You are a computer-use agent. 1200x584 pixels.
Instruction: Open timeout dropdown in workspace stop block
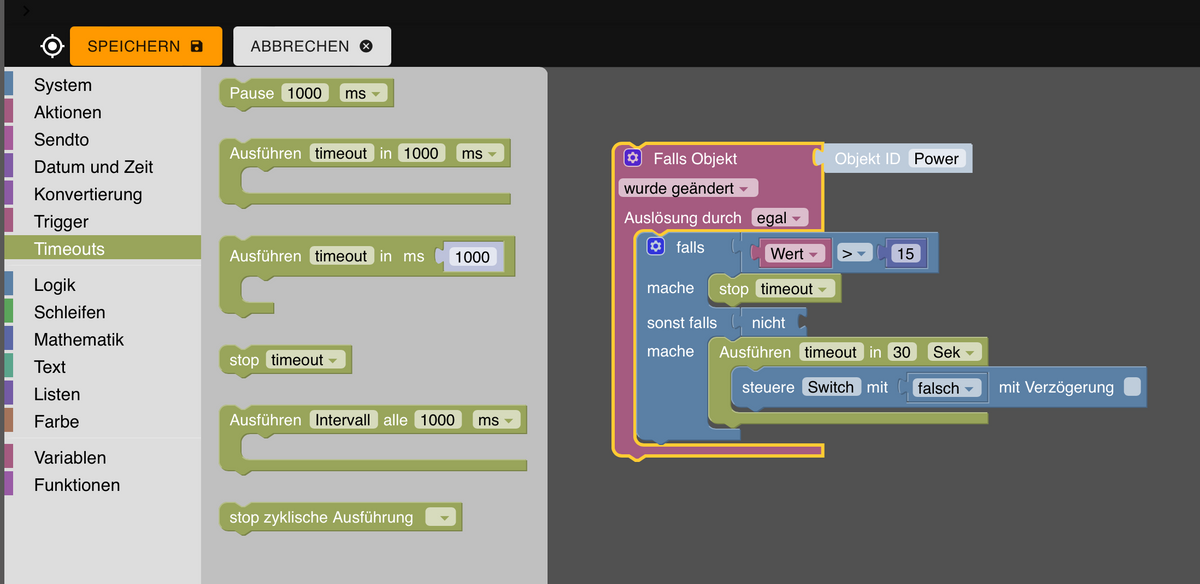point(795,289)
